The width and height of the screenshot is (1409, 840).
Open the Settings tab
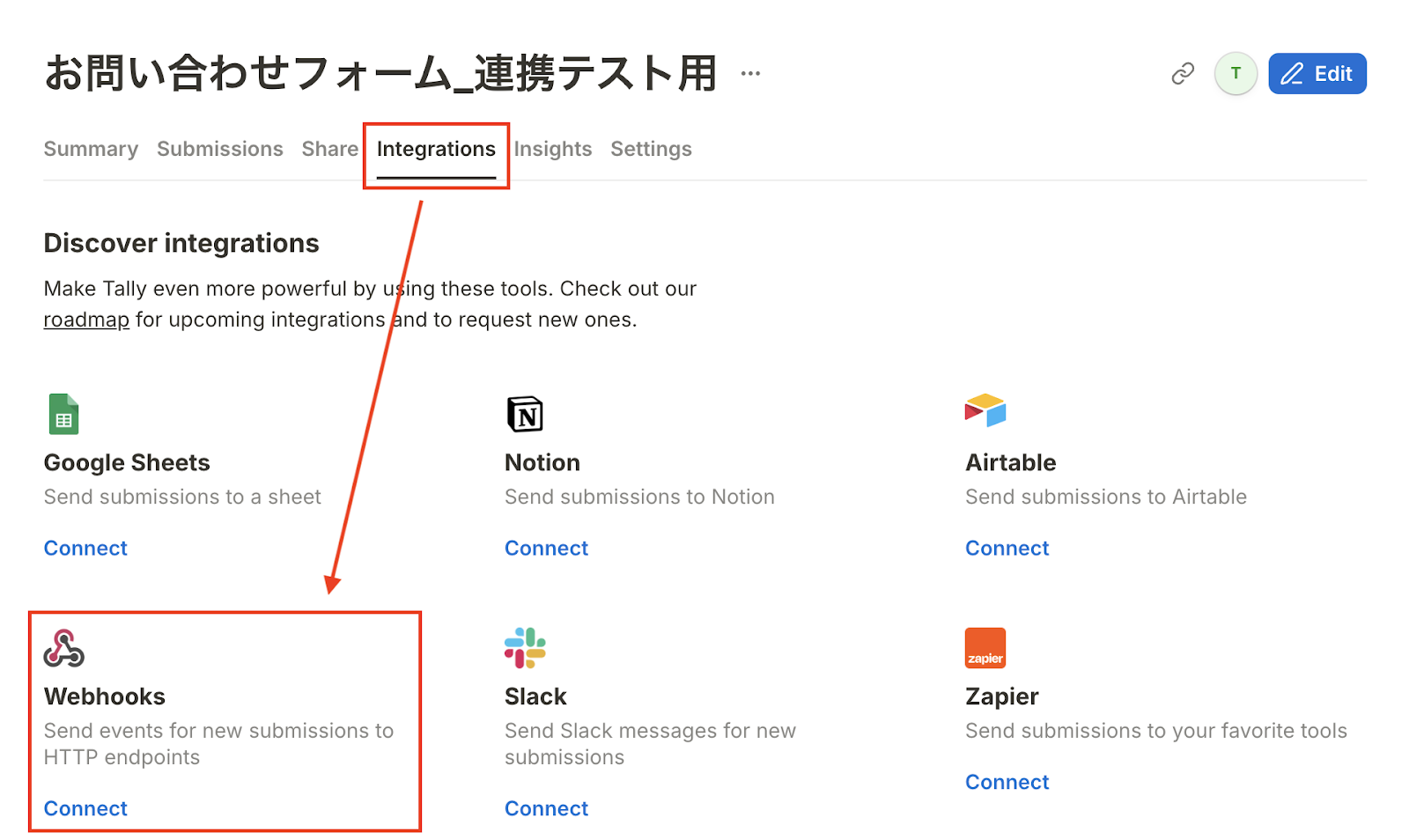652,149
